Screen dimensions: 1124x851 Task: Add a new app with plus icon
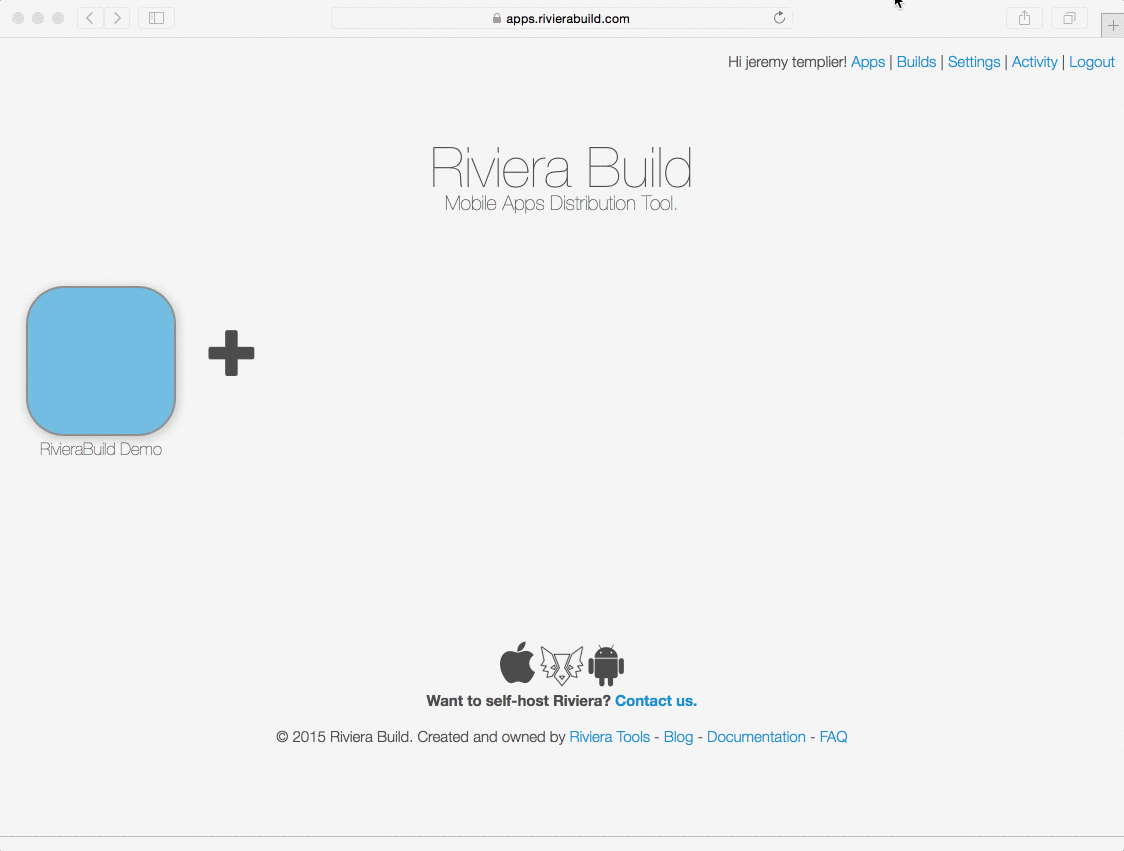pos(232,353)
